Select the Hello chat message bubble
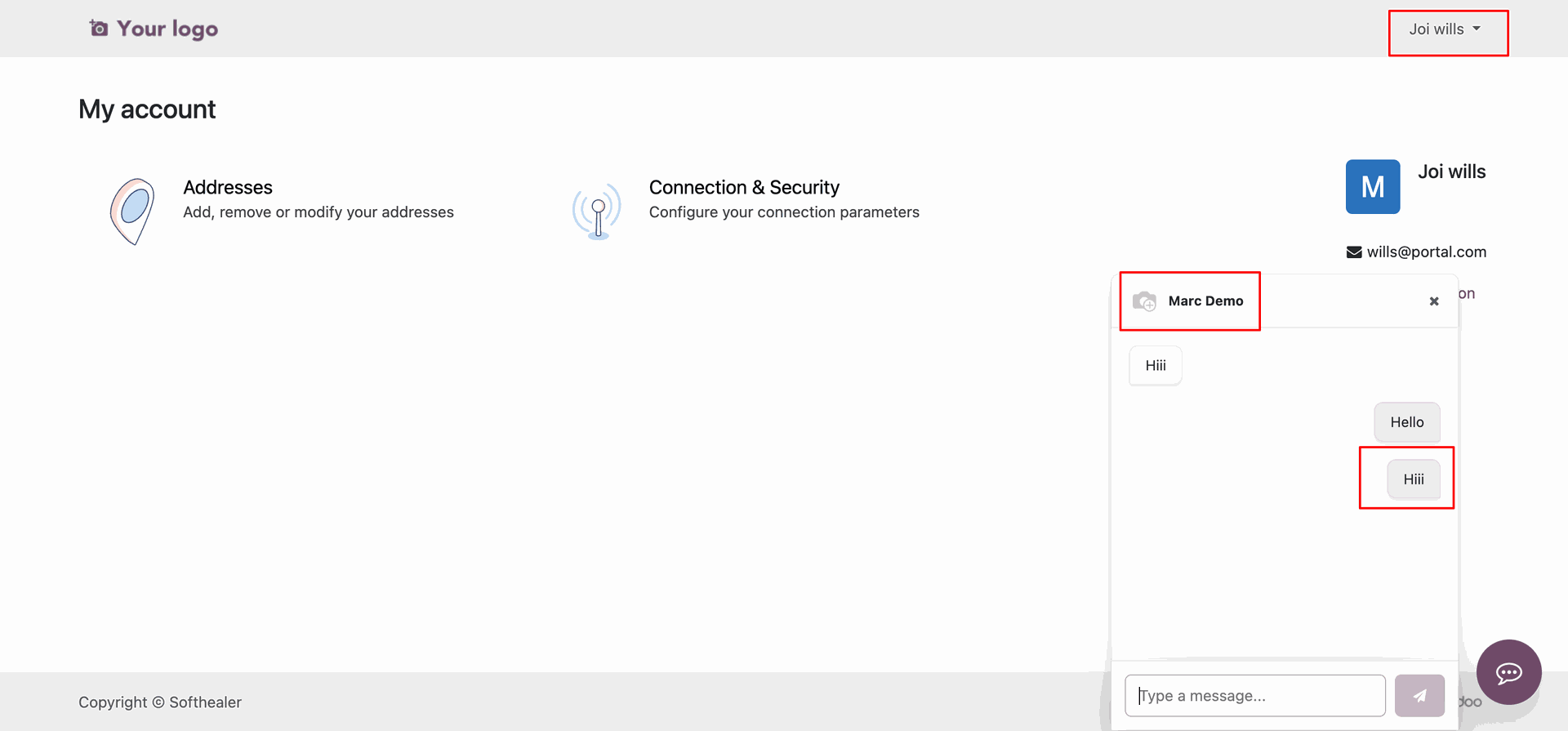1568x731 pixels. (x=1407, y=422)
